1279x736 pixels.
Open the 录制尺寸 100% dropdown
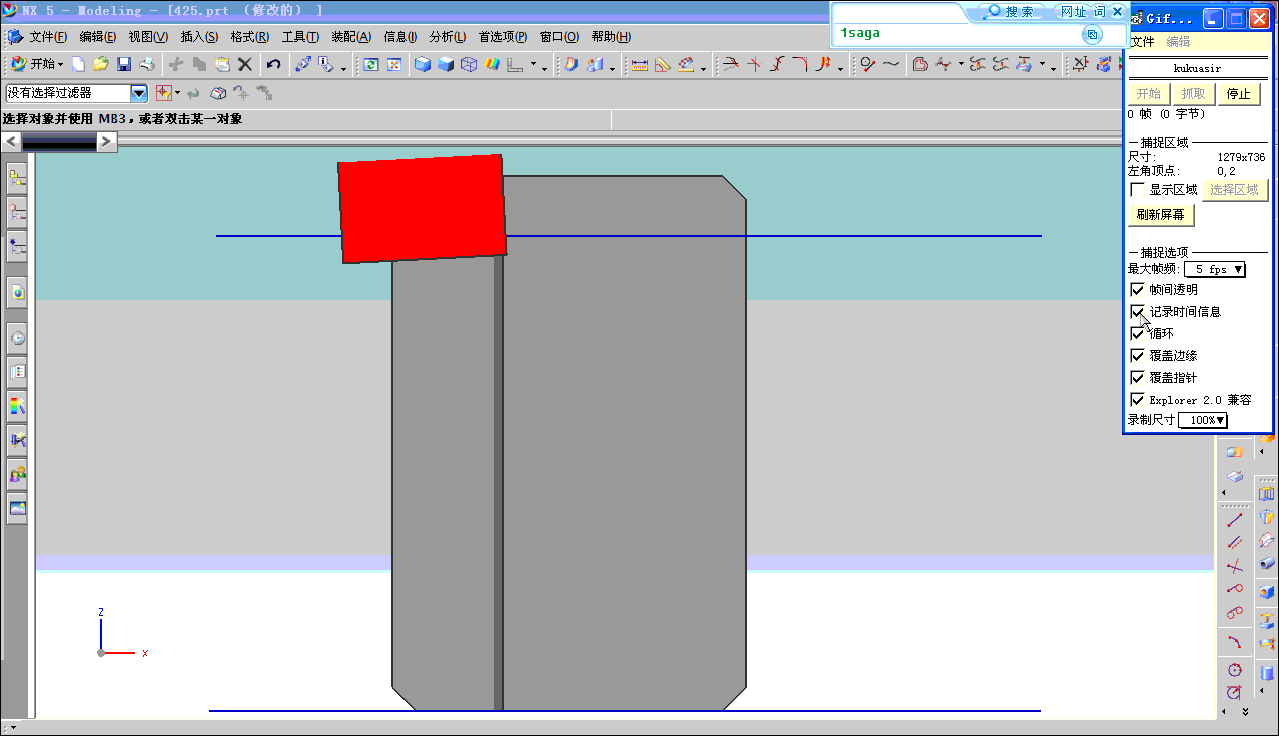coord(1203,420)
